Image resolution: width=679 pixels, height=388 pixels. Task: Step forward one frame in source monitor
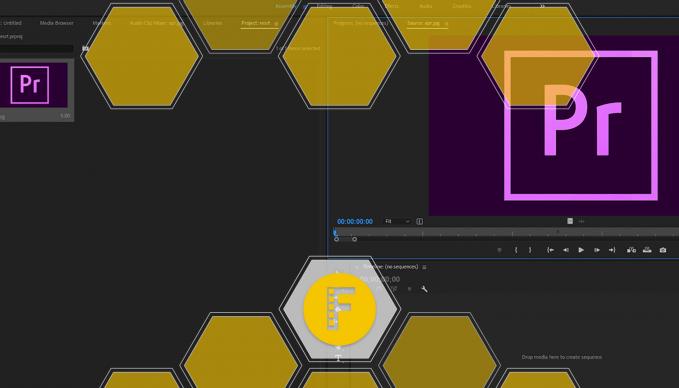pyautogui.click(x=597, y=250)
